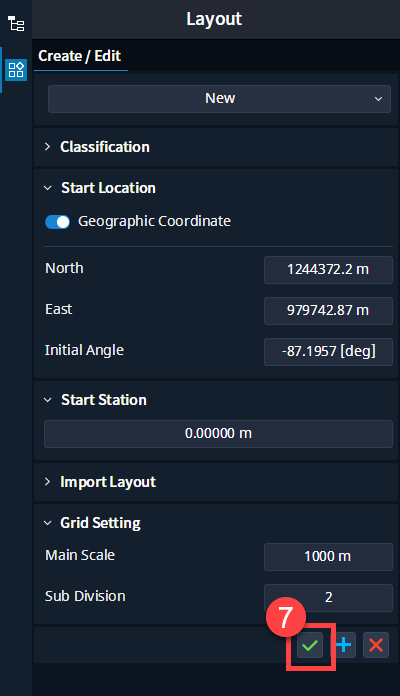
Task: Open the New layout dropdown
Action: (219, 99)
